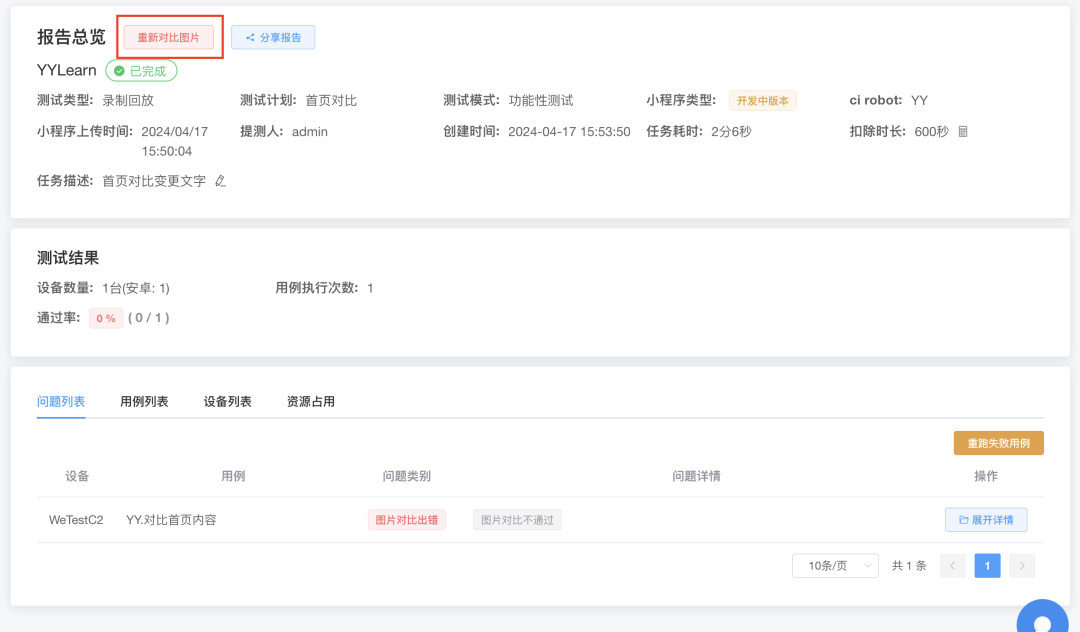The width and height of the screenshot is (1080, 632).
Task: Click the 测试结果 heading
Action: (68, 258)
